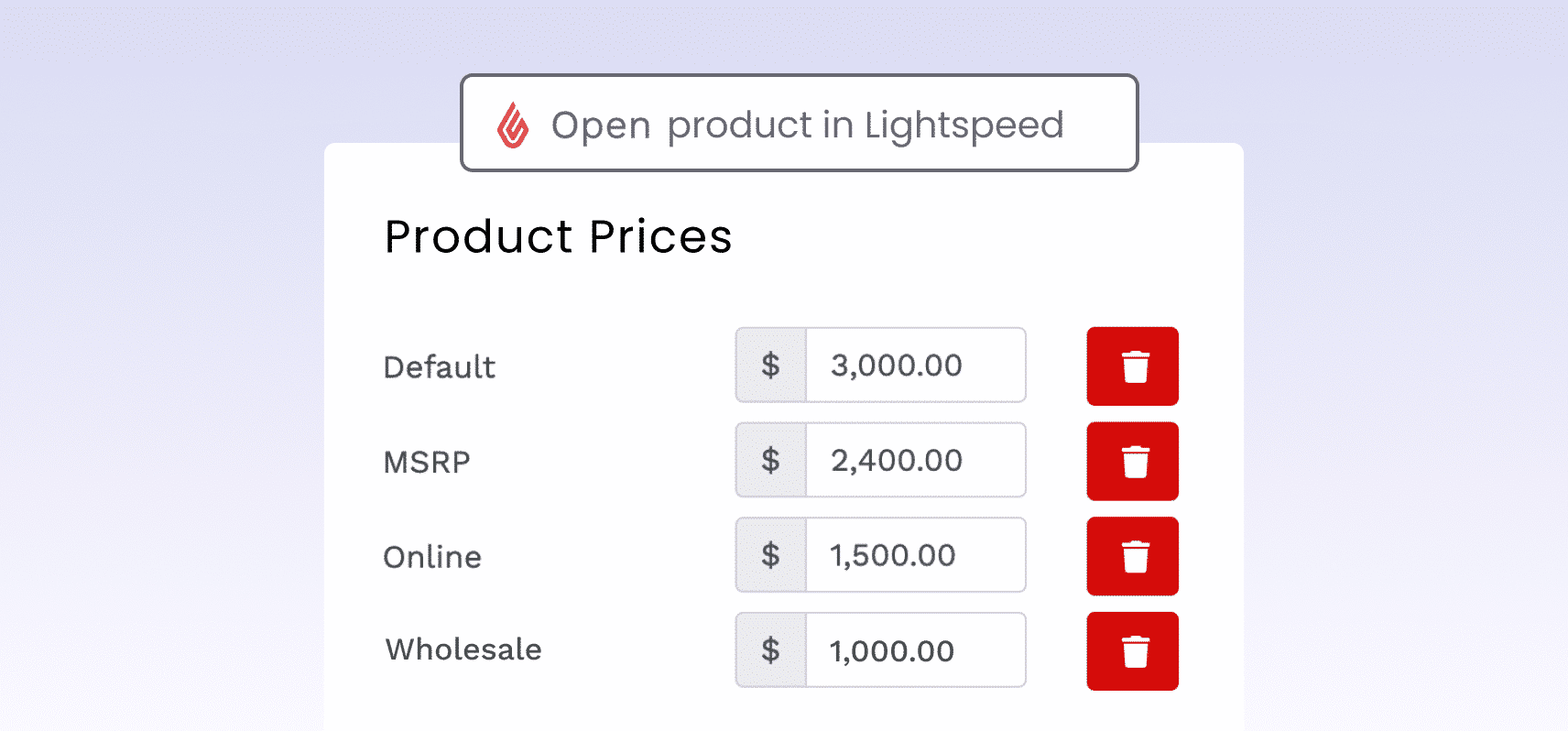Open product in Lightspeed
Image resolution: width=1568 pixels, height=731 pixels.
point(800,123)
